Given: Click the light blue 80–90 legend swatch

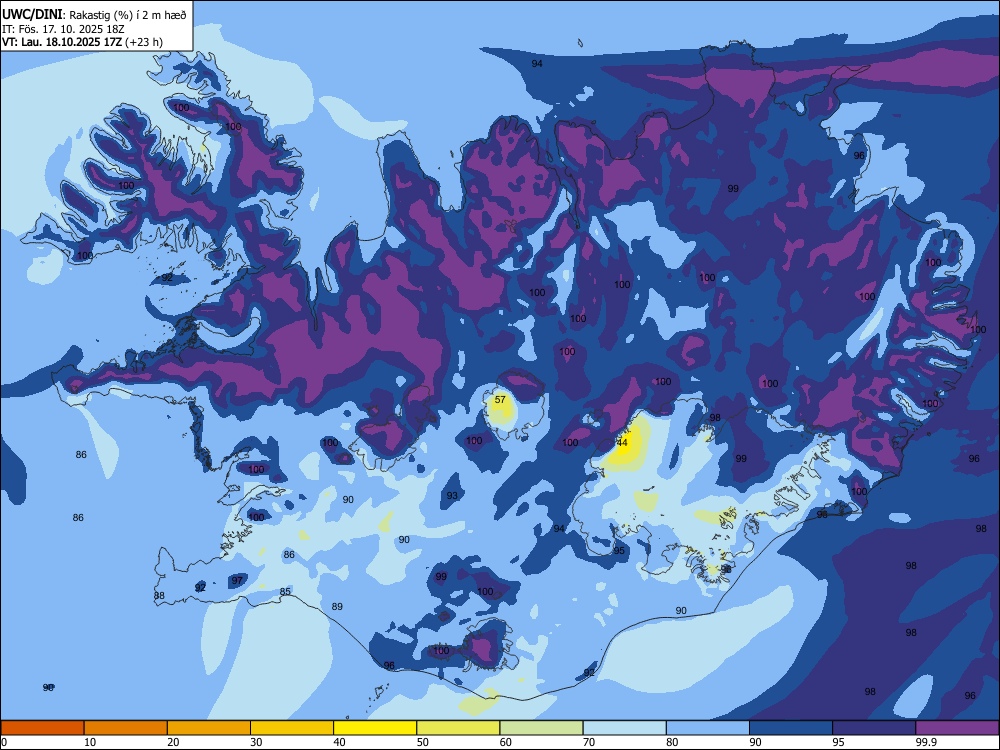Looking at the screenshot, I should (708, 728).
